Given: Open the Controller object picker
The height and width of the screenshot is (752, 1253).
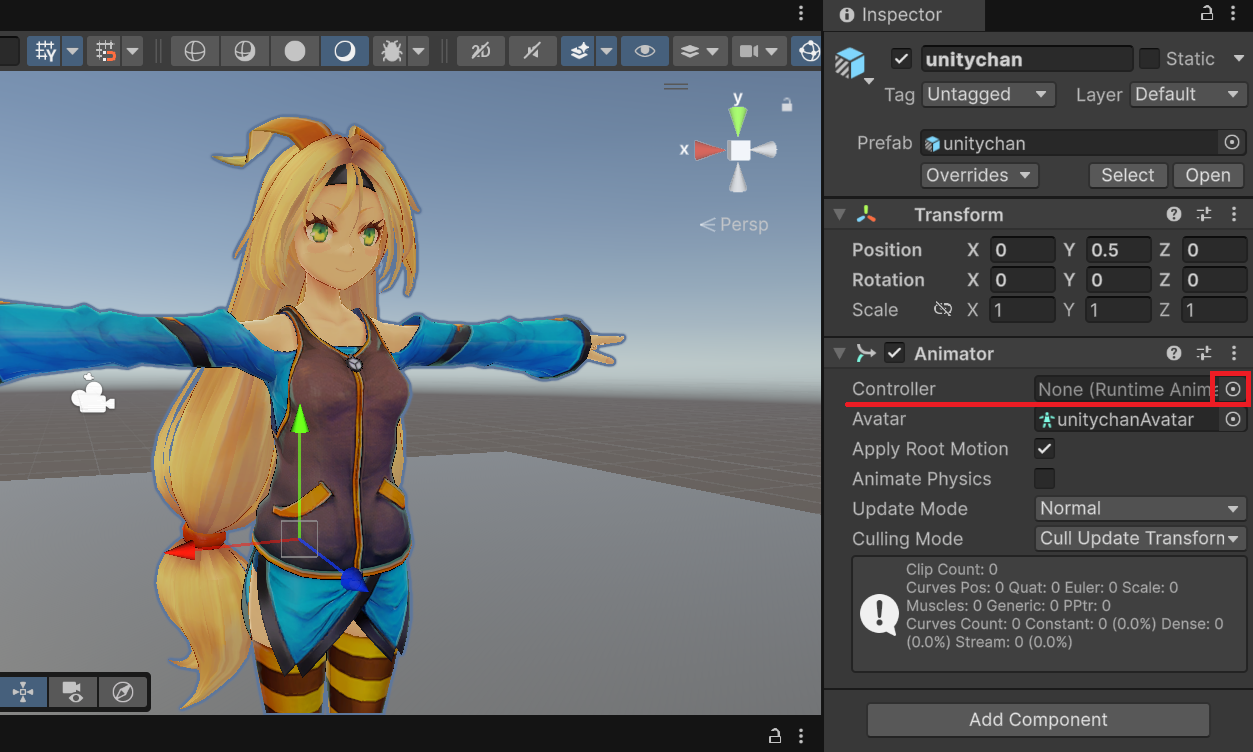Looking at the screenshot, I should pos(1233,389).
